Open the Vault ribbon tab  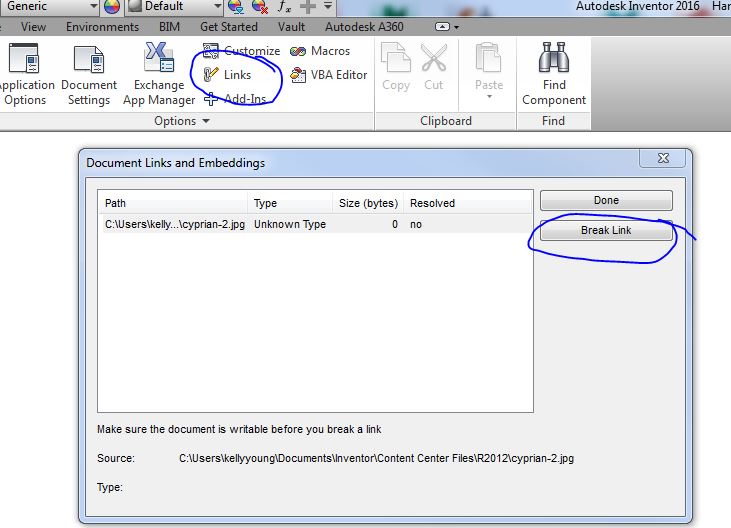(x=291, y=27)
